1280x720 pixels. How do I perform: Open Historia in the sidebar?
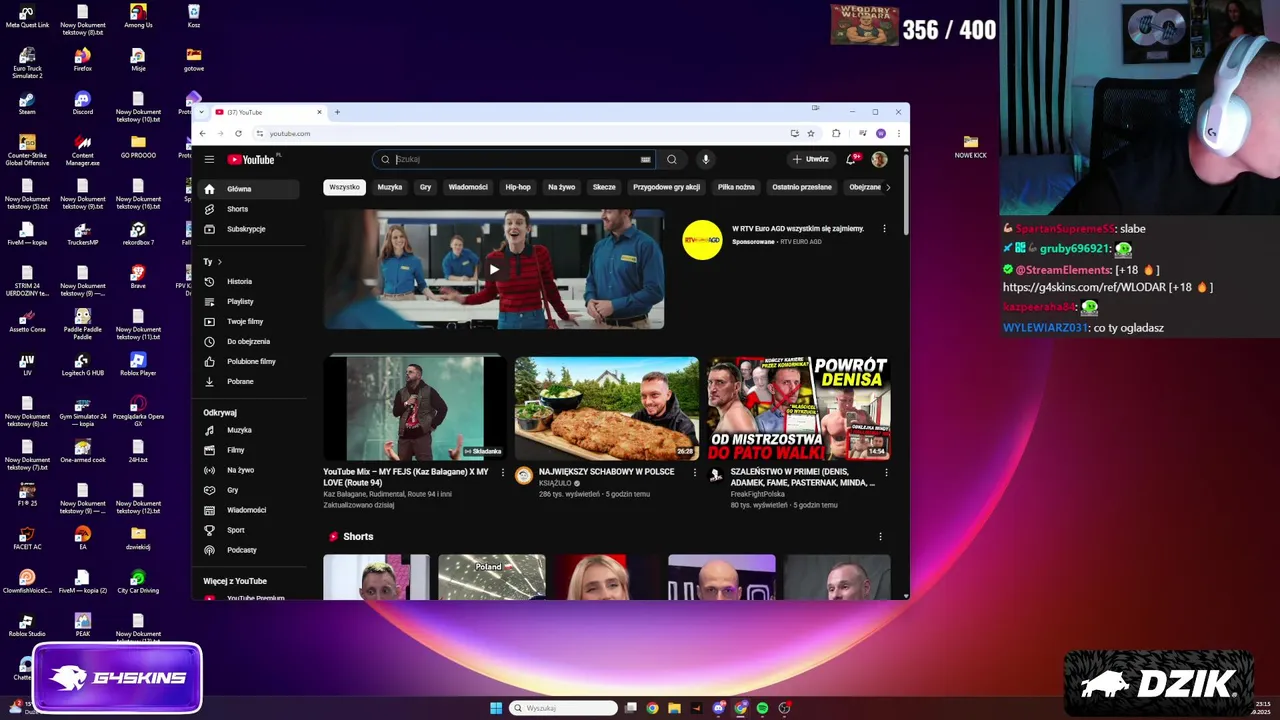[250, 281]
